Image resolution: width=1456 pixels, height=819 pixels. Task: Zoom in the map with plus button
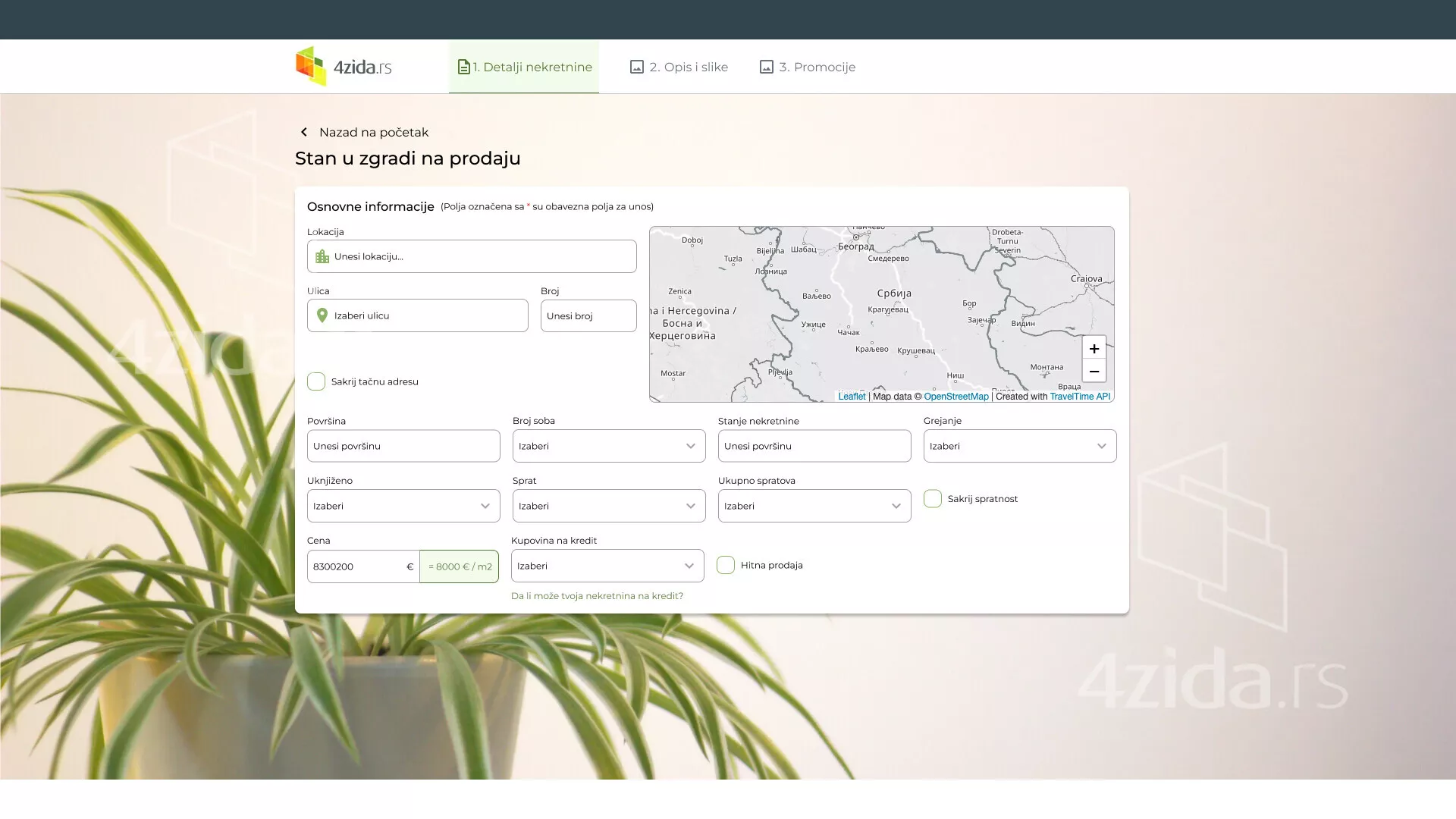(x=1094, y=348)
